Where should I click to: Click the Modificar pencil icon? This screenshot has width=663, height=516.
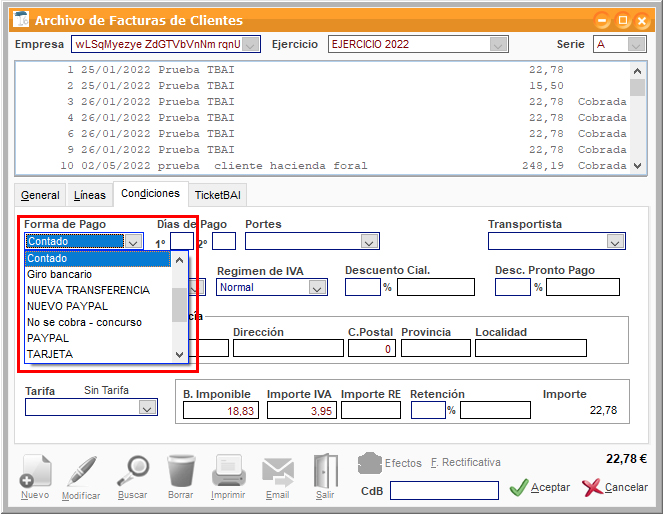coord(81,472)
